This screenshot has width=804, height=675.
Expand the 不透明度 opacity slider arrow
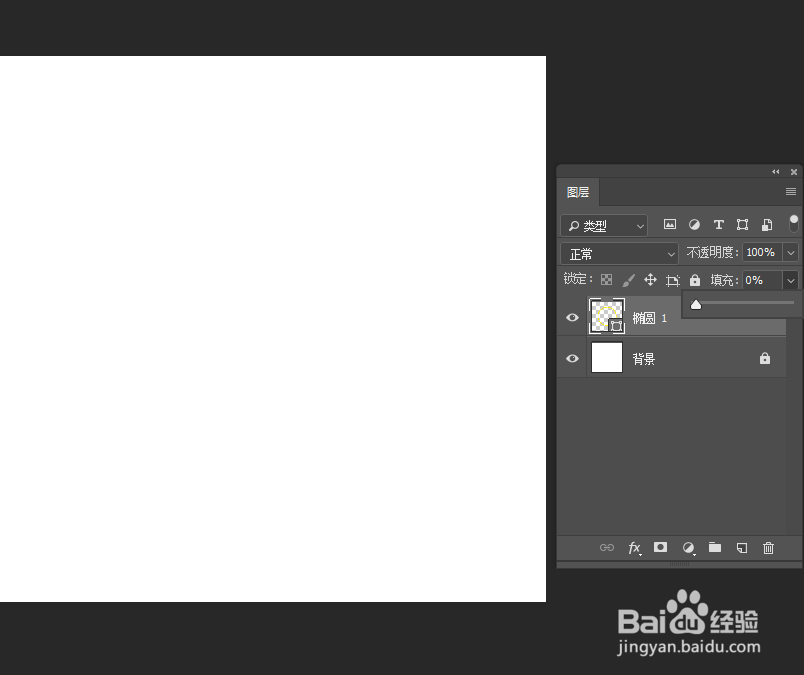click(791, 252)
